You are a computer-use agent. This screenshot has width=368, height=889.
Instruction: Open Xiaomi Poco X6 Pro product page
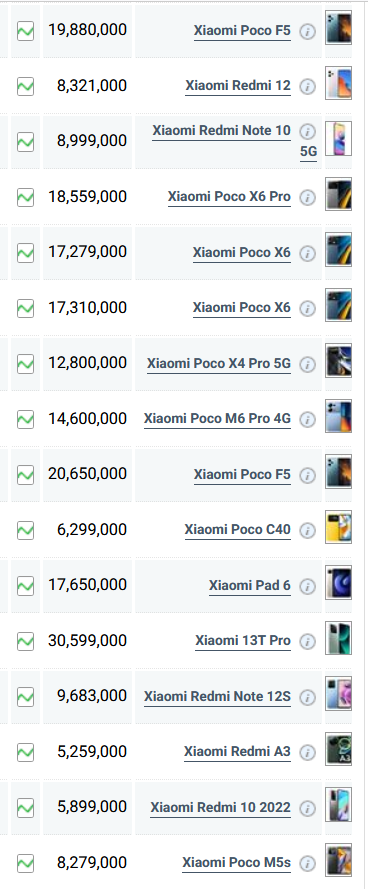pos(229,197)
